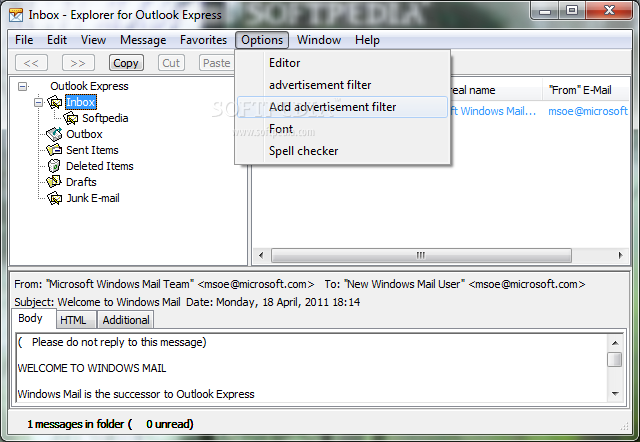Select Add advertisement filter entry
Image resolution: width=640 pixels, height=442 pixels.
coord(342,107)
